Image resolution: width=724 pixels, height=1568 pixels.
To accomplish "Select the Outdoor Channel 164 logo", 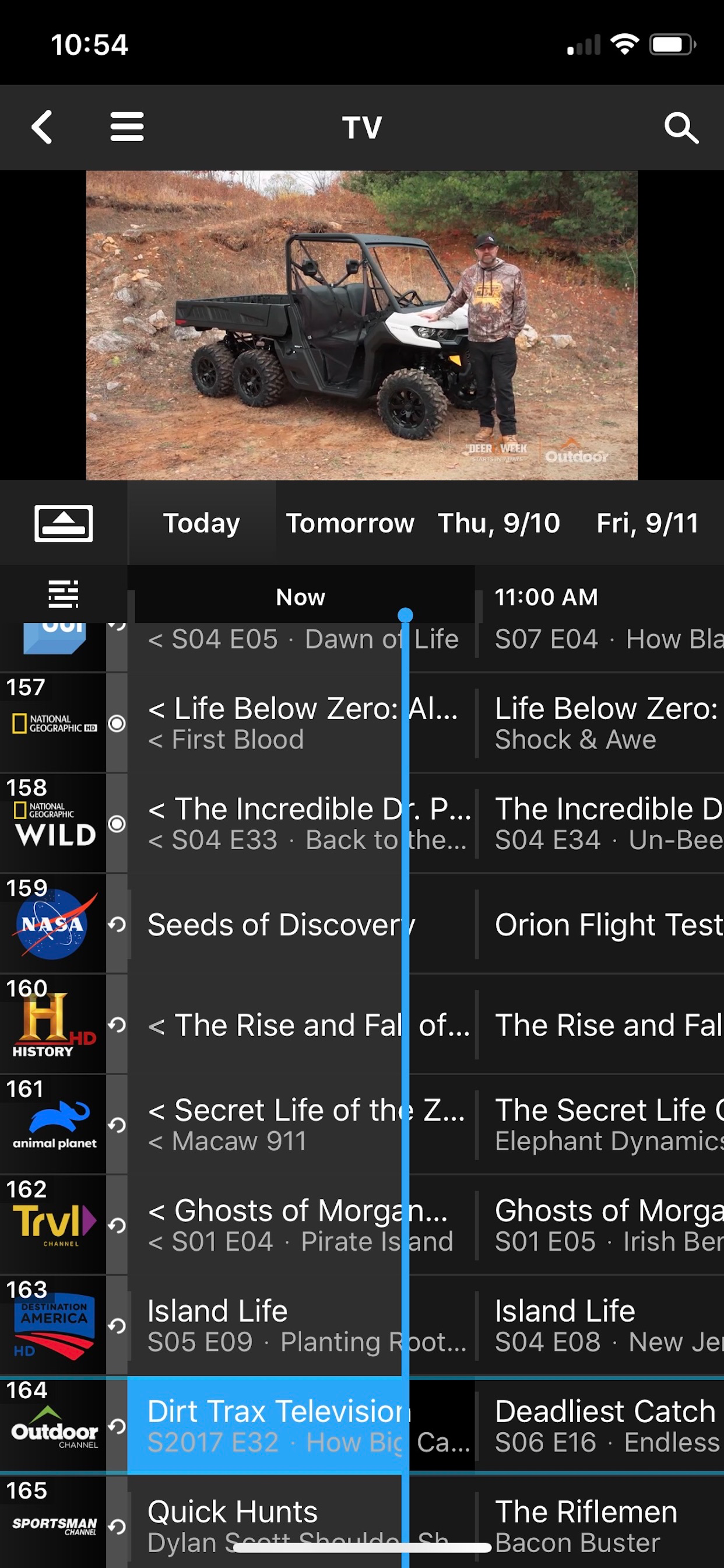I will [55, 1428].
